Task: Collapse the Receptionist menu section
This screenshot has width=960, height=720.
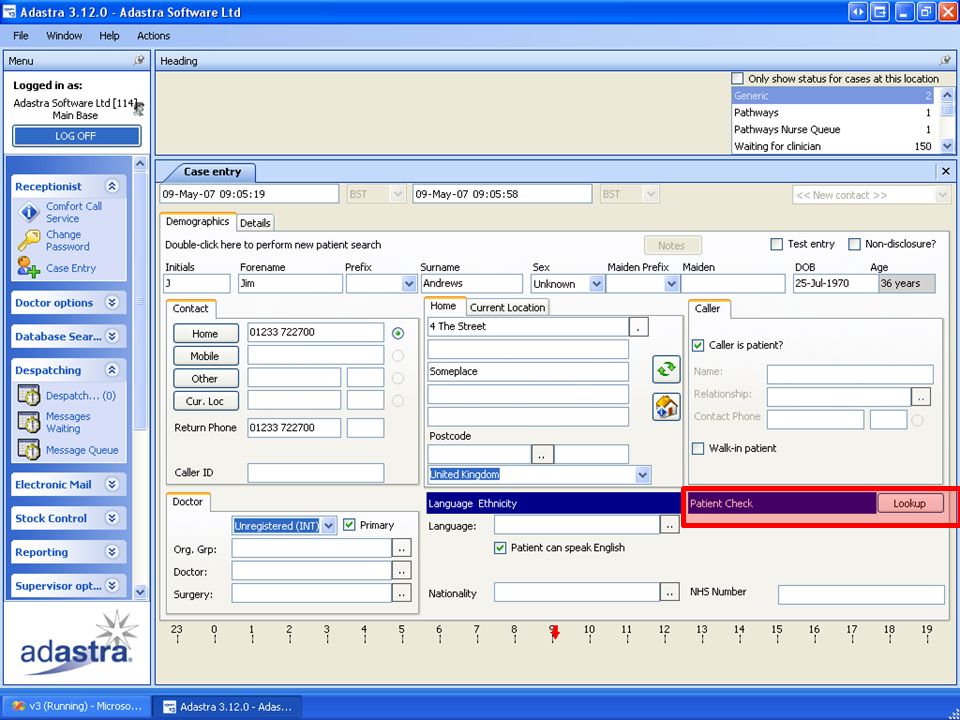Action: (112, 186)
